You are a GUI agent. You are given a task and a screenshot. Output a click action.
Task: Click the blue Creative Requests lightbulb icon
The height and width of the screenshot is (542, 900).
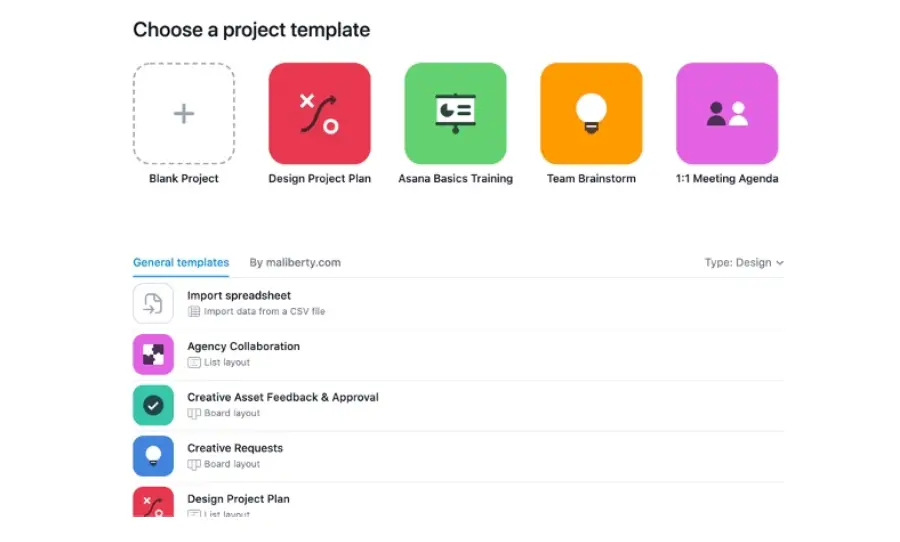[153, 456]
